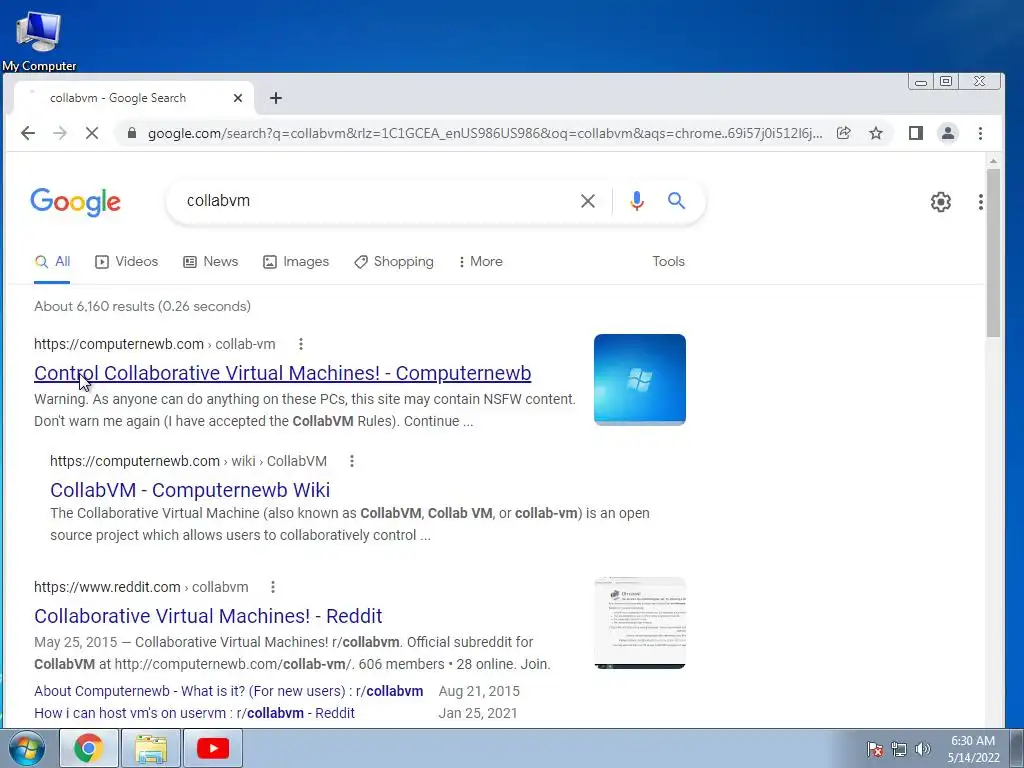Launch YouTube taskbar shortcut
The width and height of the screenshot is (1024, 768).
click(x=213, y=748)
